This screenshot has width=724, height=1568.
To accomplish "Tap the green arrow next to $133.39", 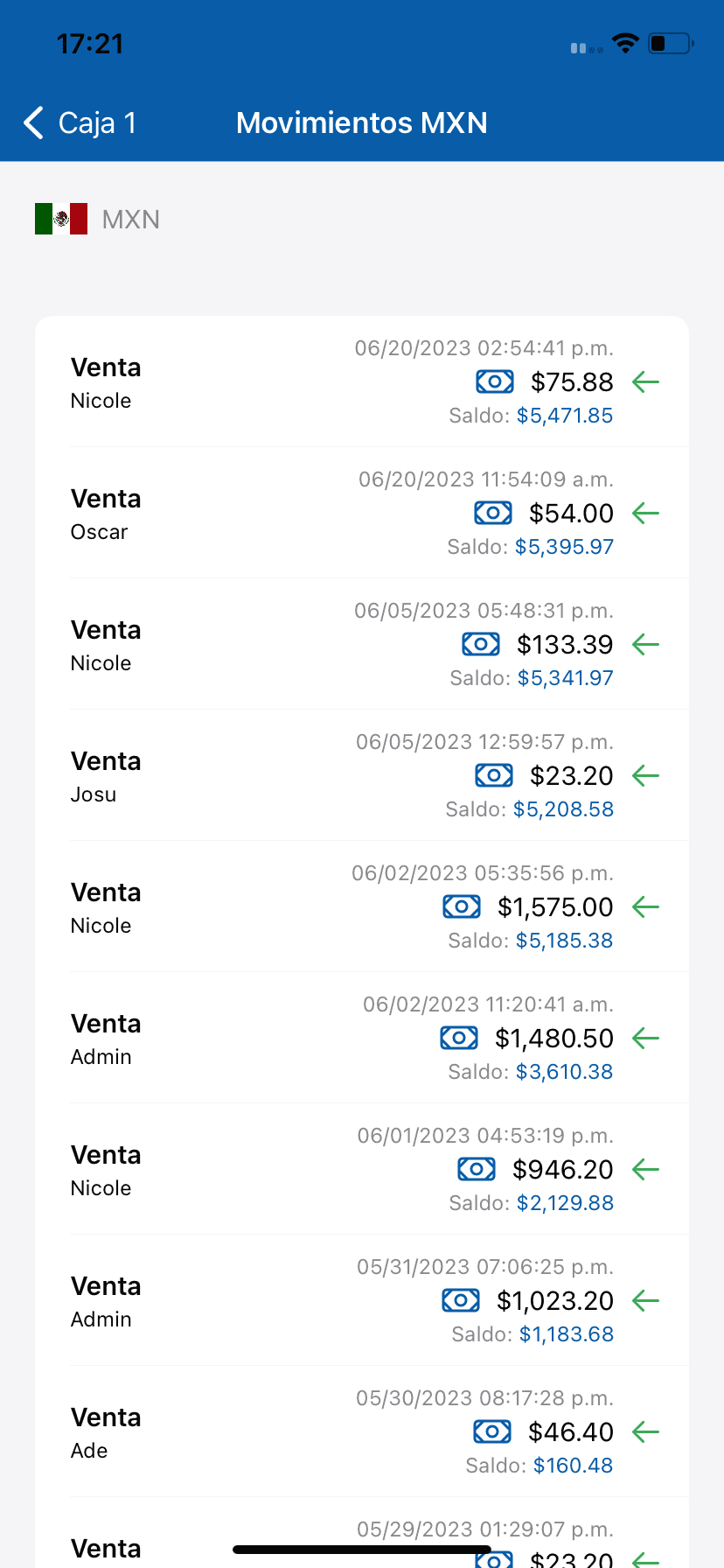I will pos(645,645).
